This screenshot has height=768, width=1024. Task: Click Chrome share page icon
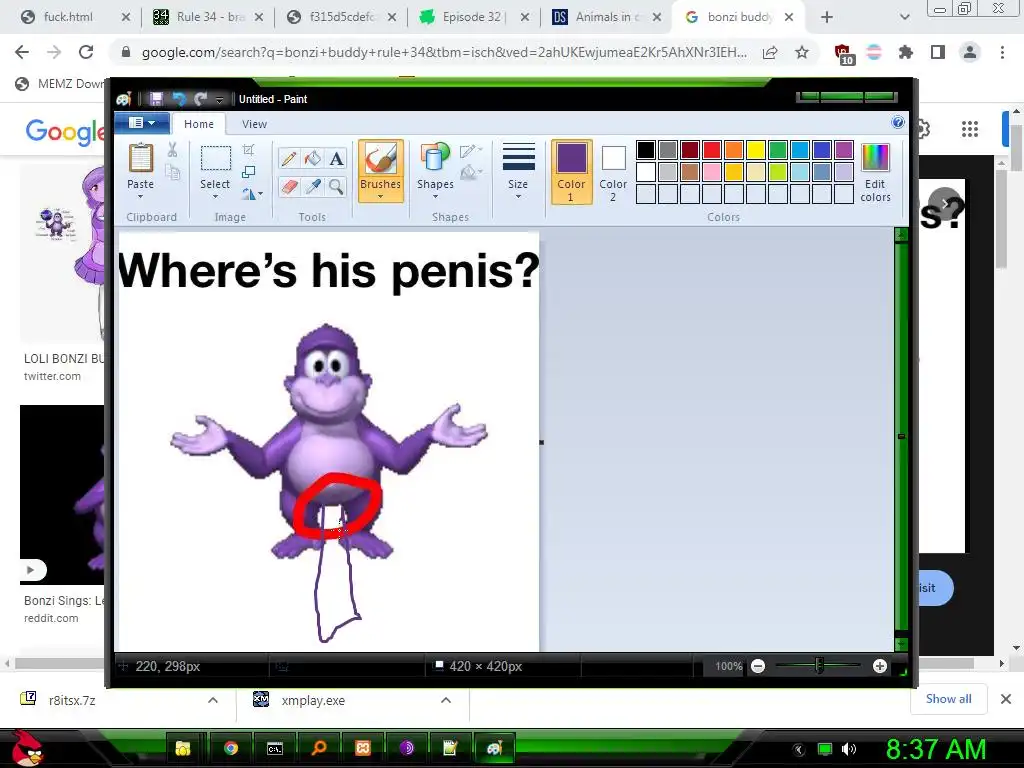[770, 52]
